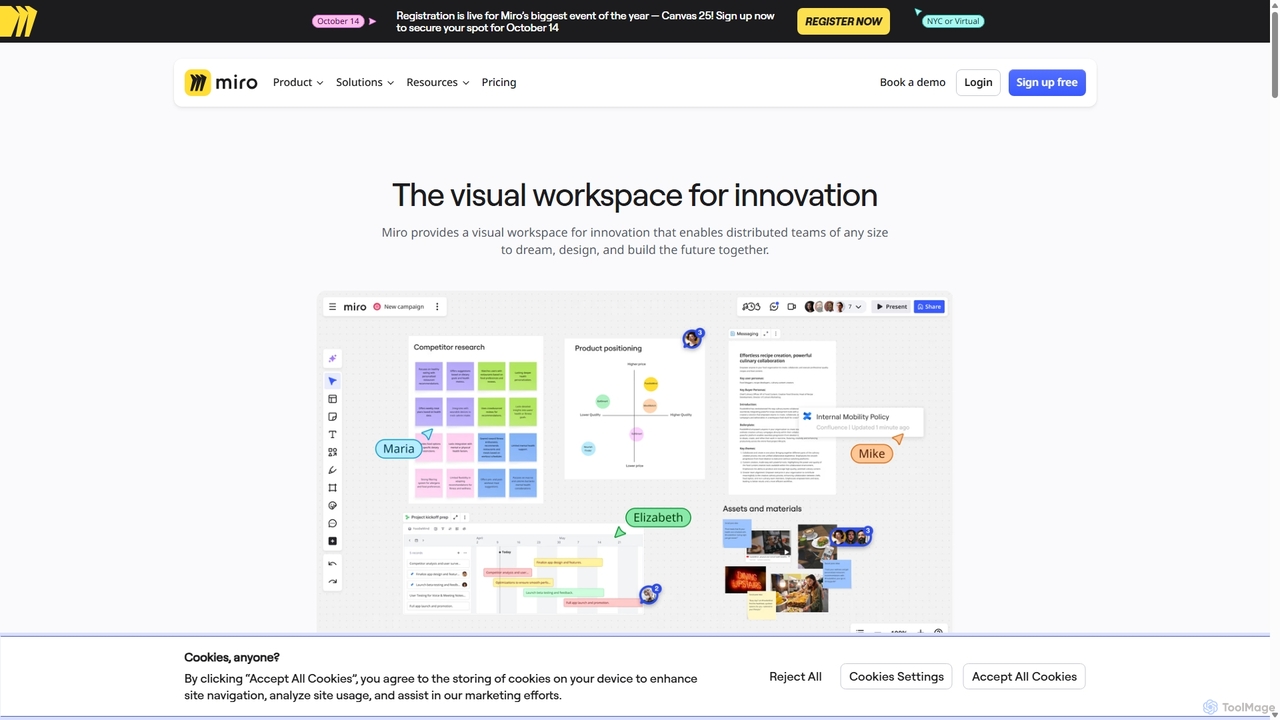Click Sign up free
Viewport: 1280px width, 720px height.
1047,82
